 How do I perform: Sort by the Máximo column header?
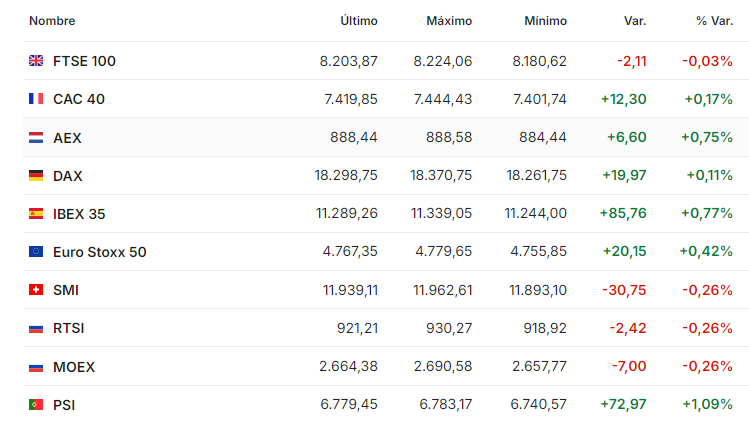(449, 21)
